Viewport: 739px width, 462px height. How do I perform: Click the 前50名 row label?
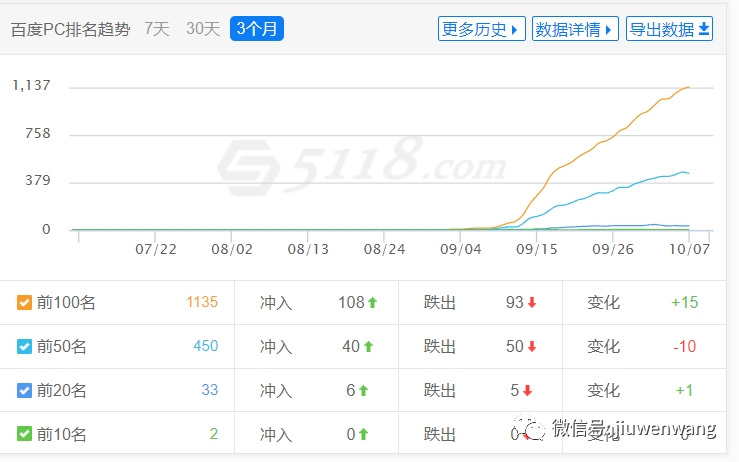61,346
